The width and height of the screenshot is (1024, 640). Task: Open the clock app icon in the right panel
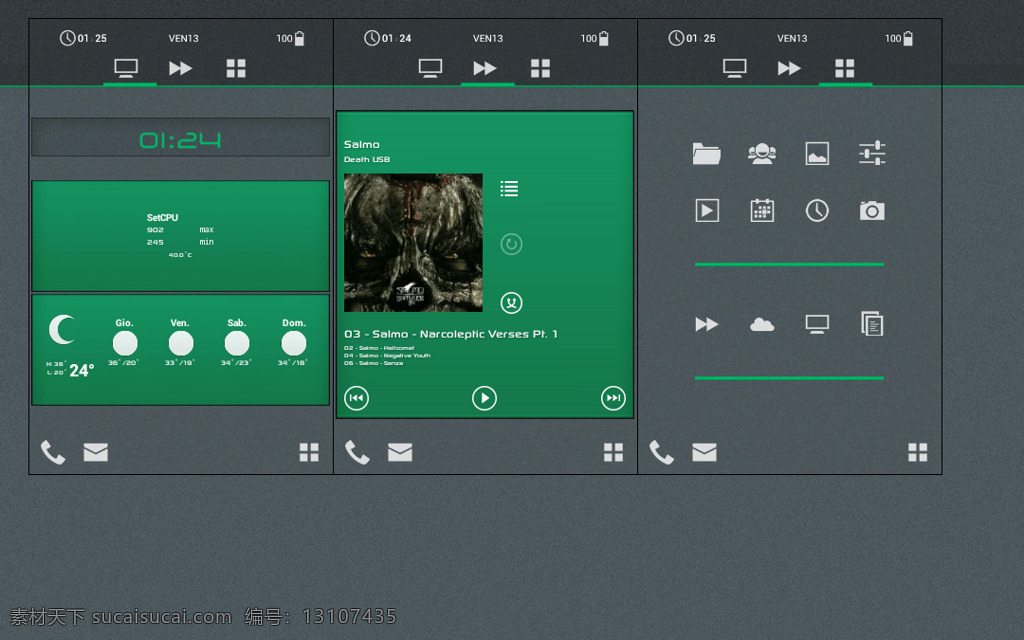coord(817,210)
